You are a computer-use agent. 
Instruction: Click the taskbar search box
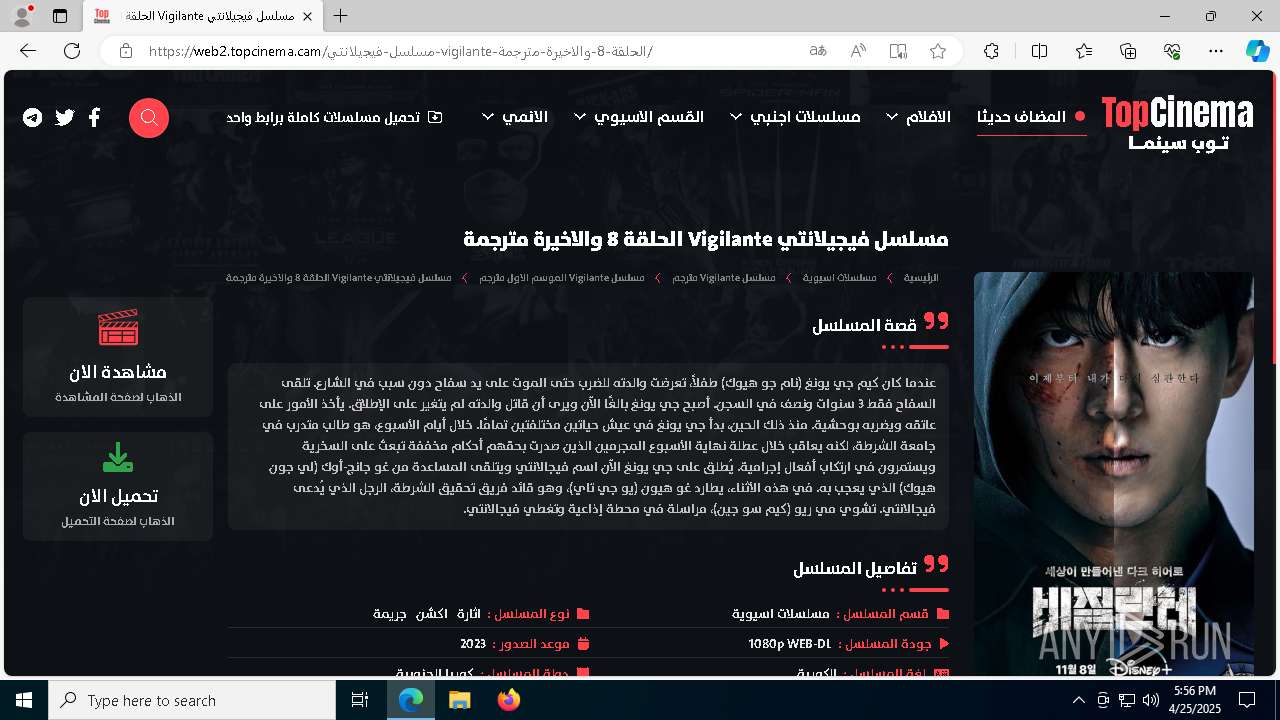[x=192, y=700]
